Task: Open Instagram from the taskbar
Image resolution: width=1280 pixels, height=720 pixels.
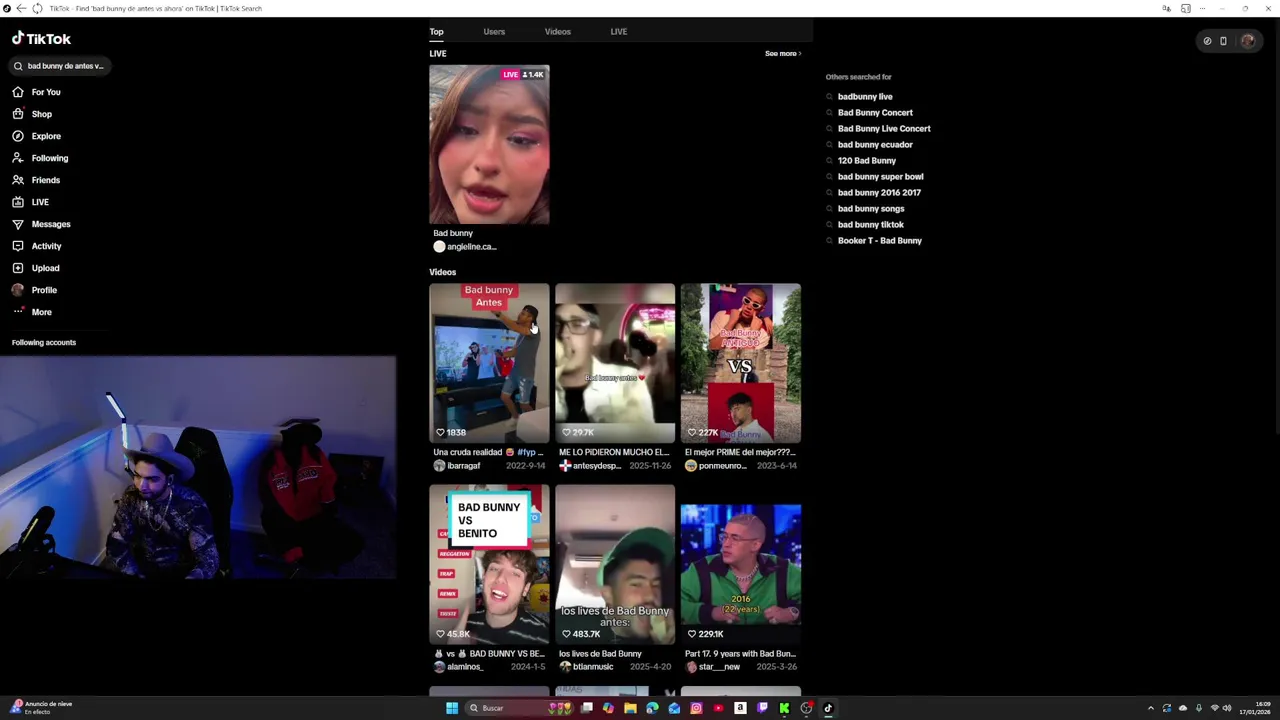Action: click(696, 708)
